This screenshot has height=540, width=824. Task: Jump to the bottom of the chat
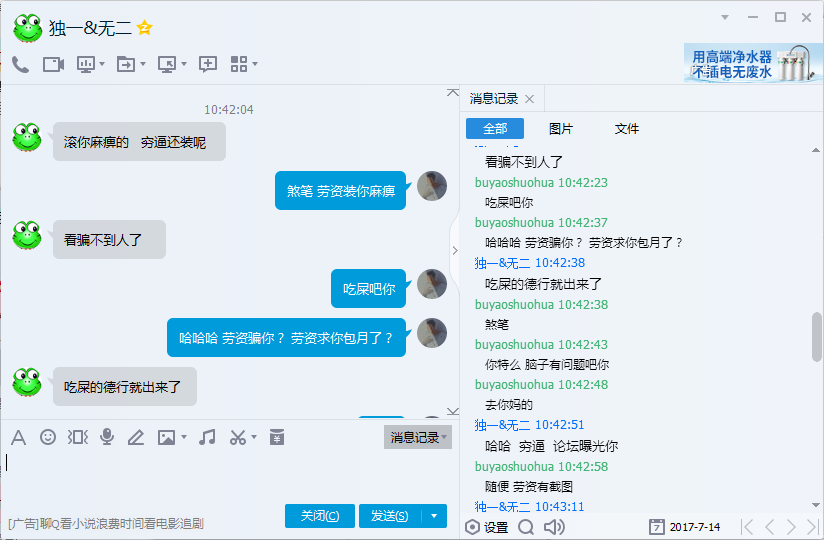click(452, 411)
